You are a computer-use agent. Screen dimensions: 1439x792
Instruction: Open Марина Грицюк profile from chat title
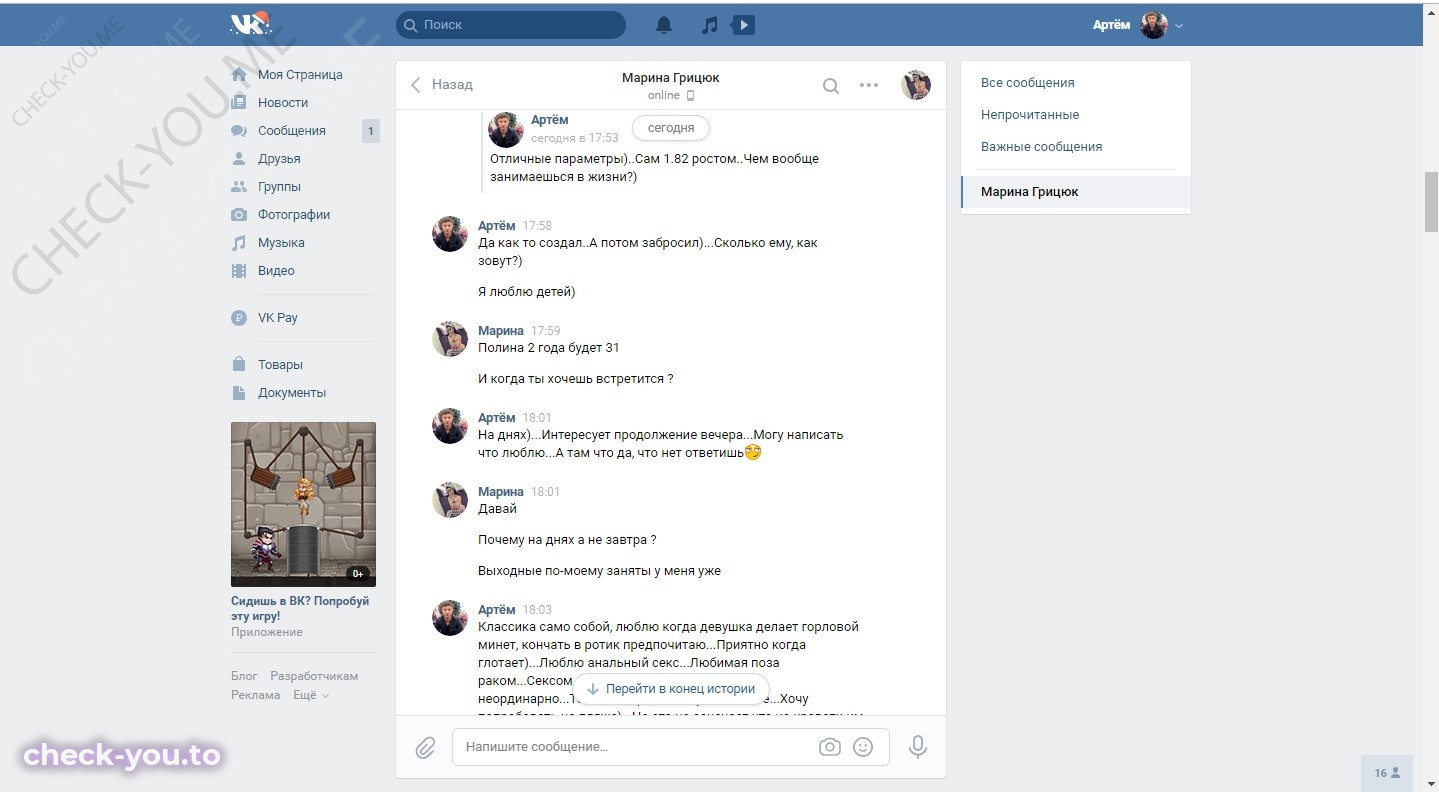point(670,78)
